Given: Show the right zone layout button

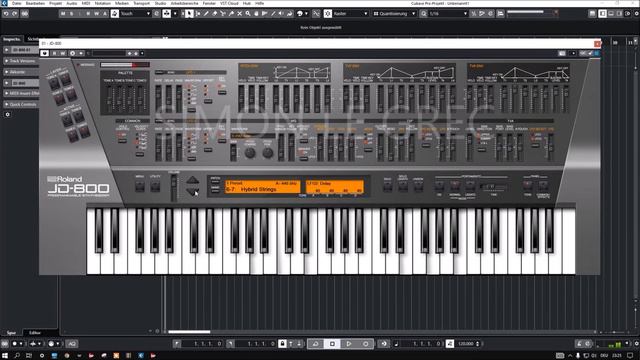Looking at the screenshot, I should pyautogui.click(x=619, y=13).
